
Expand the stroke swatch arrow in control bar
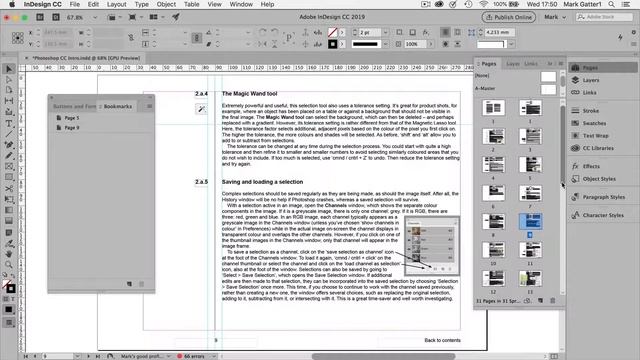[342, 44]
